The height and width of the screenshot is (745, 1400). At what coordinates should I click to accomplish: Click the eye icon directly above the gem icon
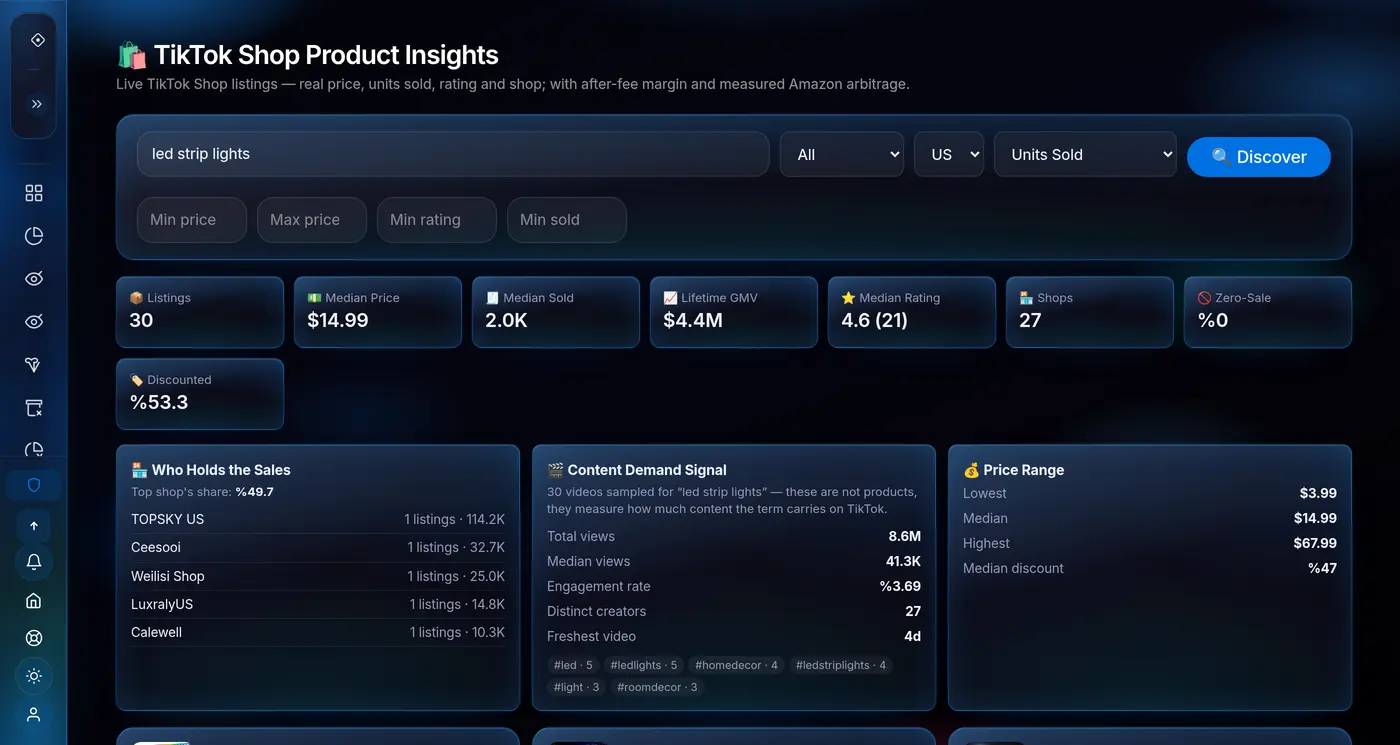pos(34,322)
